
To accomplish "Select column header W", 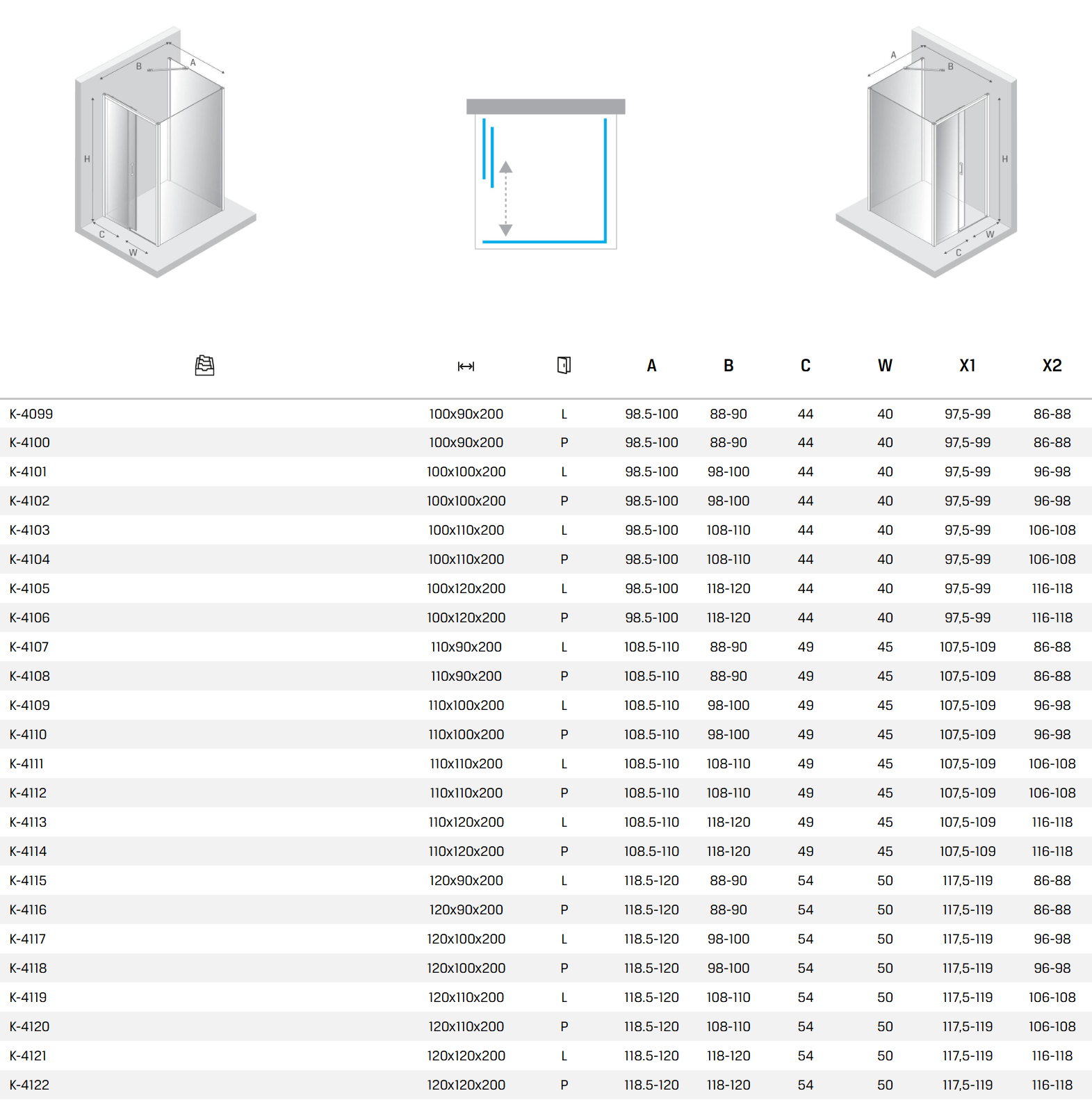I will (x=884, y=366).
